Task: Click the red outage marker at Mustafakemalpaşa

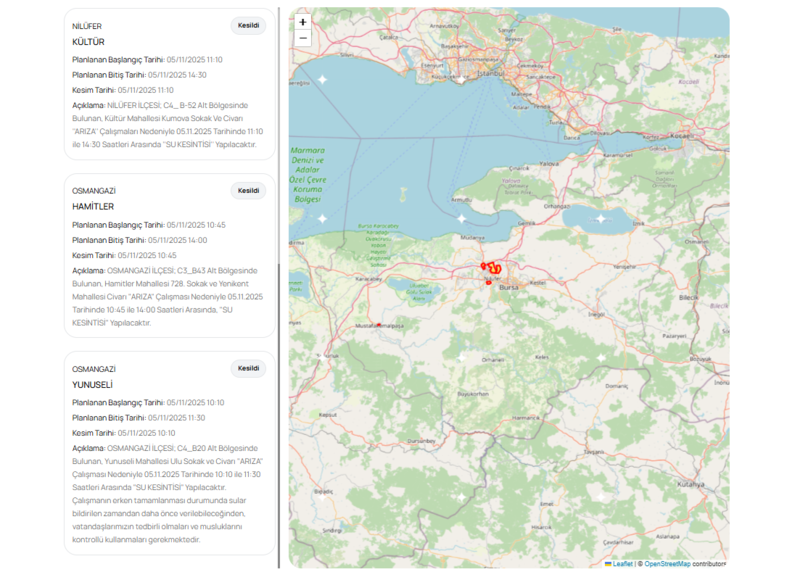Action: [379, 325]
